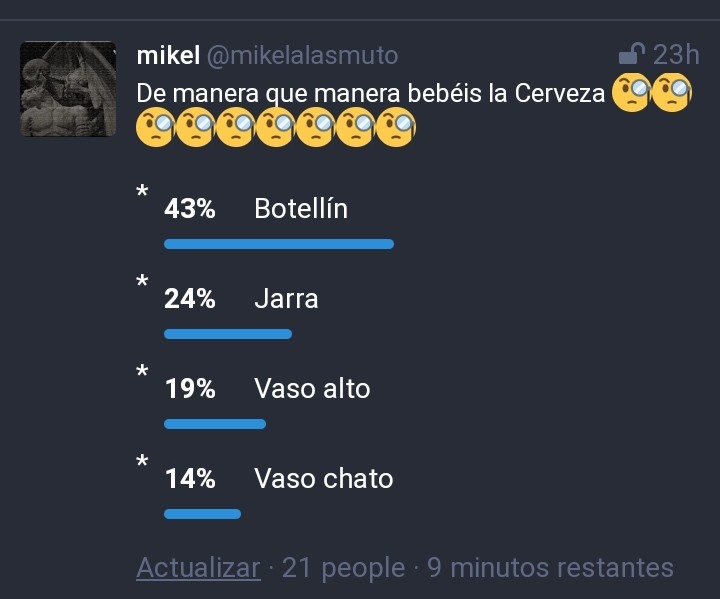Click the asterisk beside Vaso chato
This screenshot has width=720, height=599.
[x=143, y=461]
